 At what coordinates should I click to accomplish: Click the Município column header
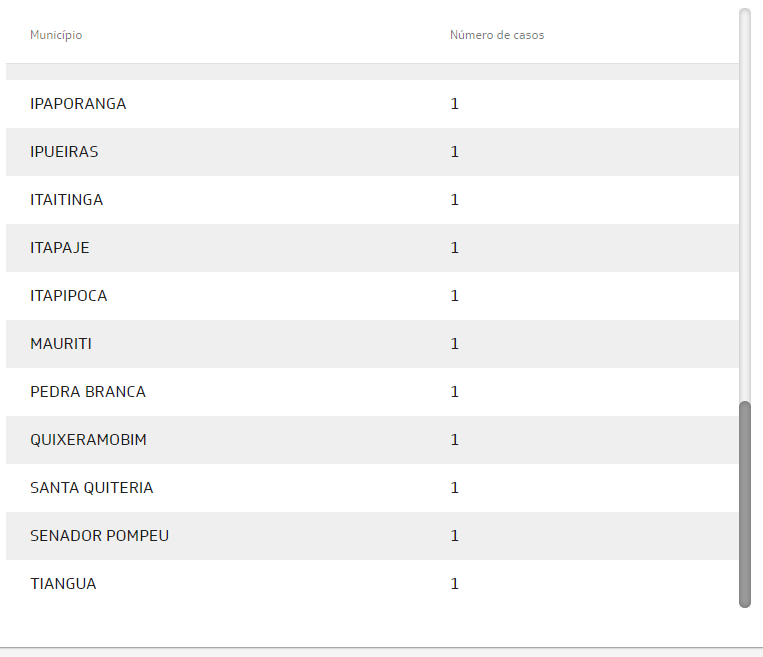pos(56,35)
